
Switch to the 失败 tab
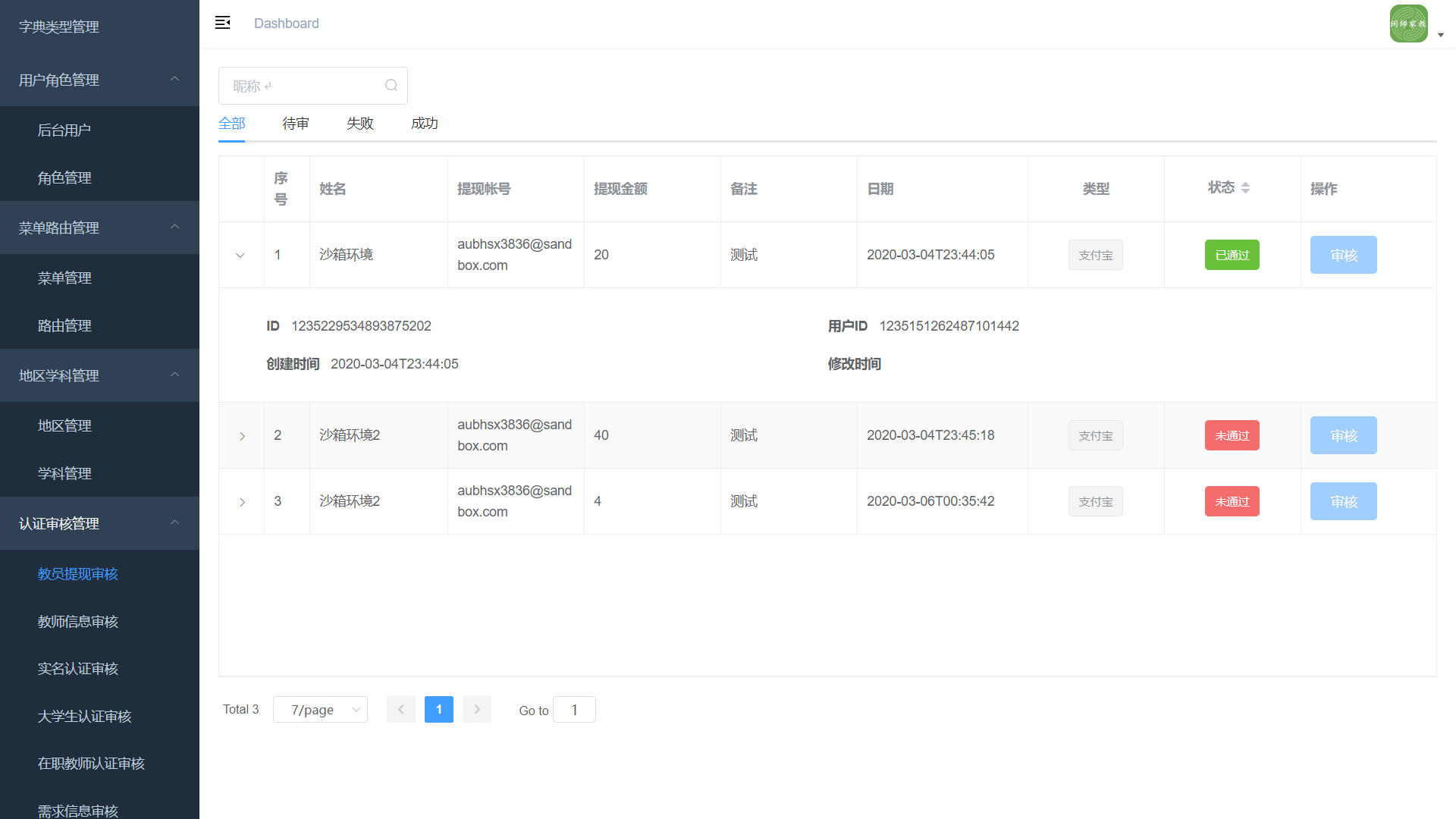click(360, 124)
